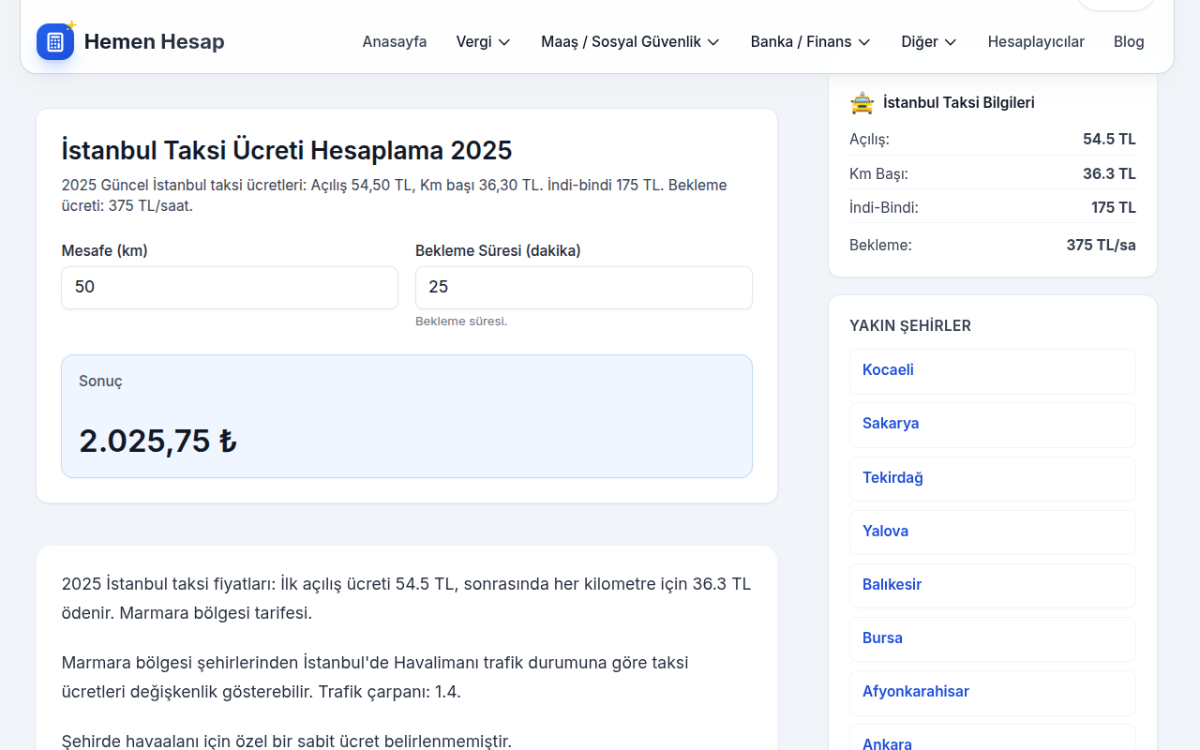
Task: Click inside the Mesafe (km) input field
Action: point(229,288)
